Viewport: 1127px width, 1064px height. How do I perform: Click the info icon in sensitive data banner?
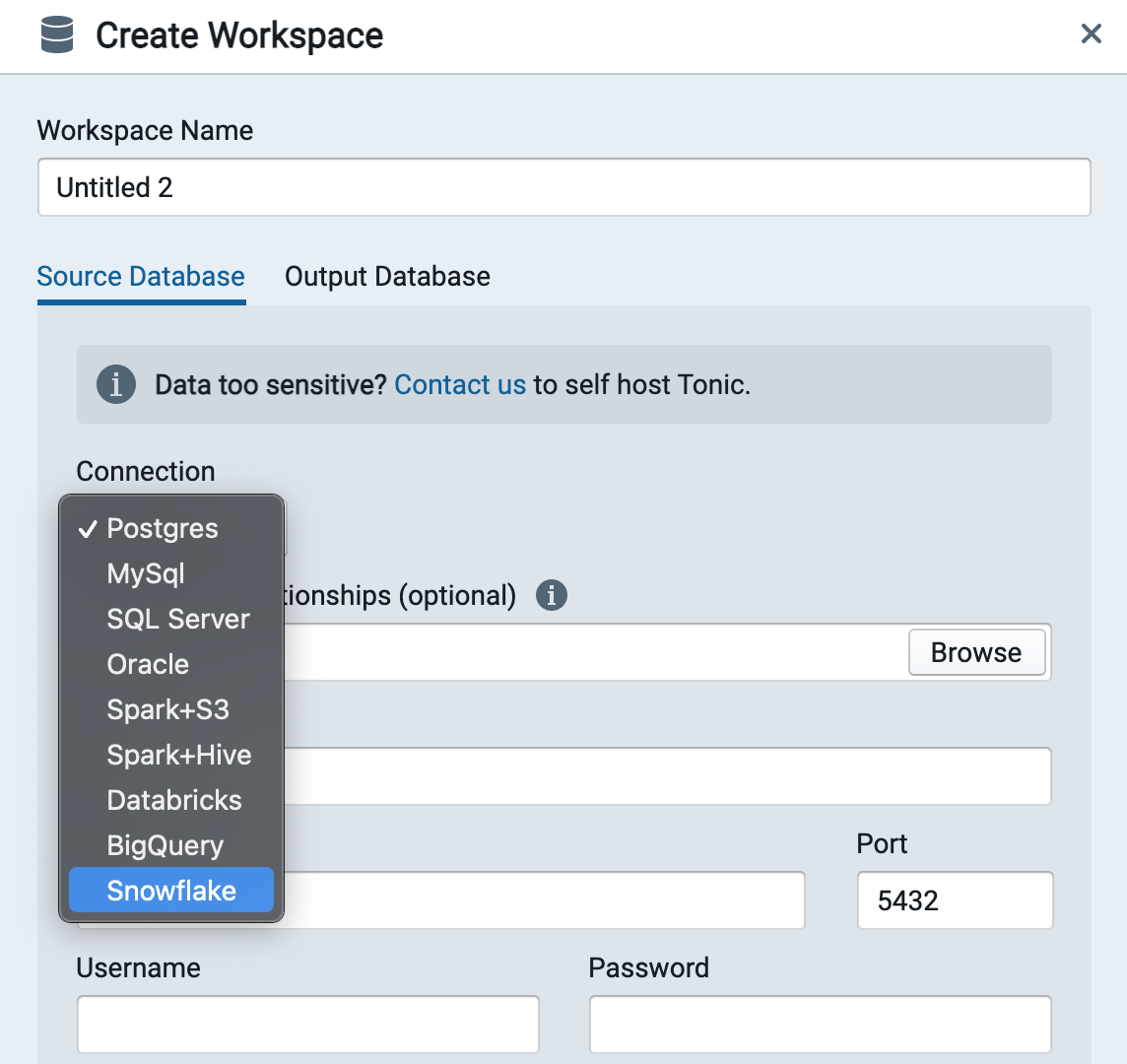[x=116, y=384]
